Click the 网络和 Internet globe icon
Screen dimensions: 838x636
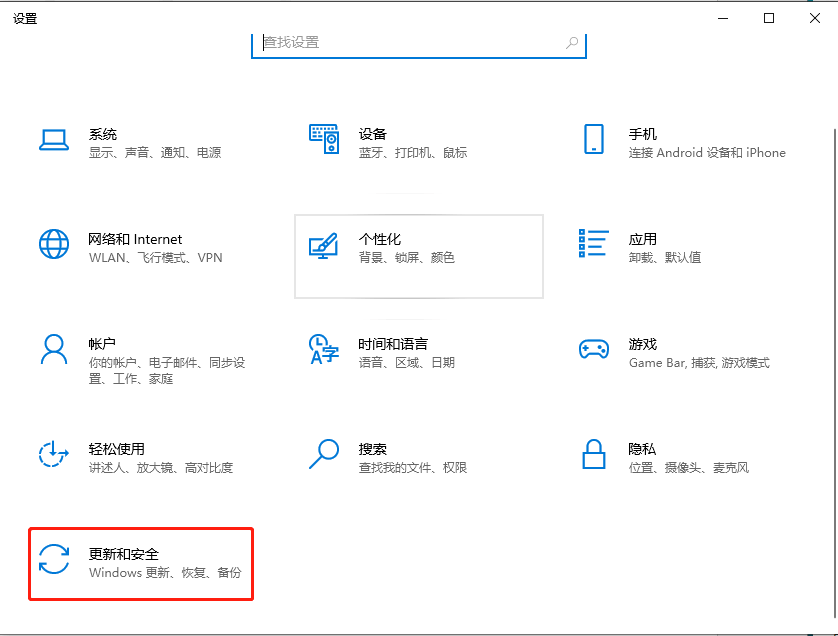tap(54, 245)
